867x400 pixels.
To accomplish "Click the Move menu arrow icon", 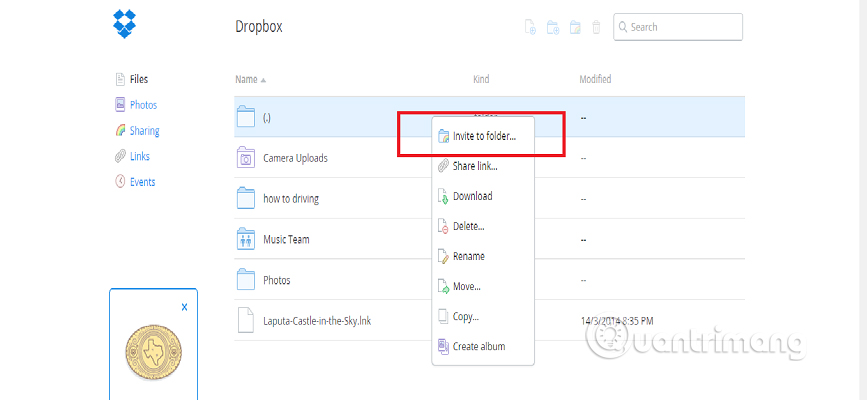I will click(443, 287).
